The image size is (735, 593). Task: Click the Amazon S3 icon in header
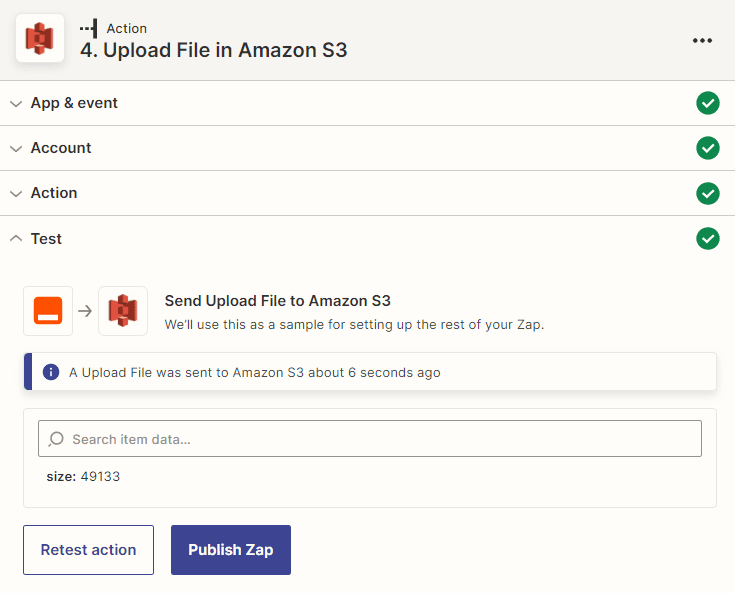pos(40,39)
